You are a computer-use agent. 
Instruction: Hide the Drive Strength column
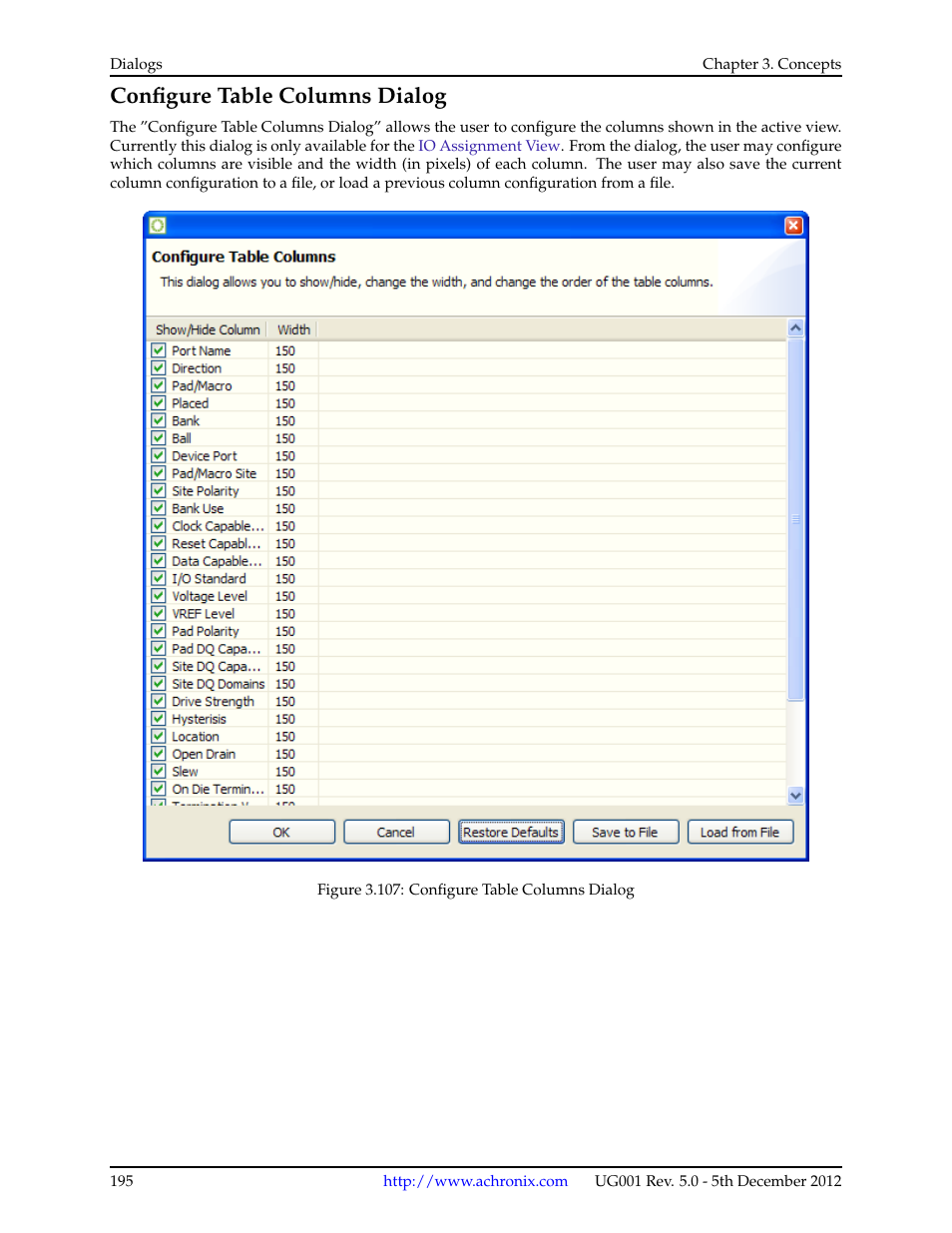click(158, 701)
